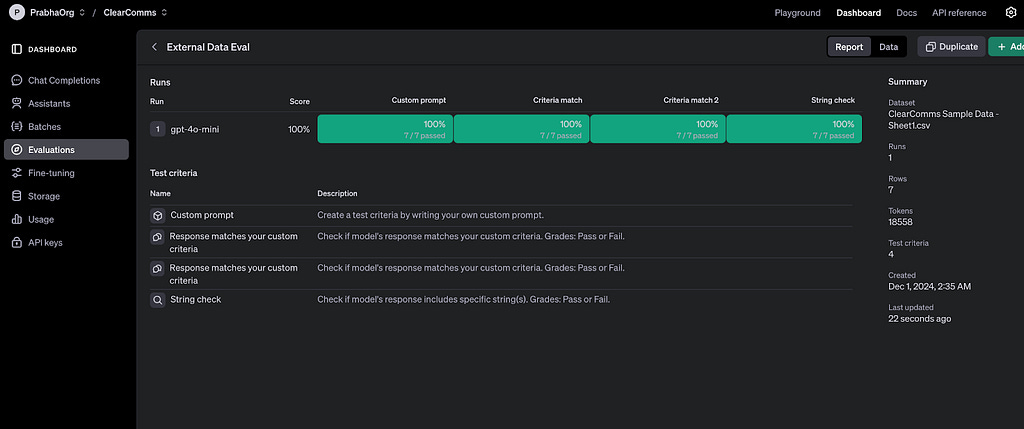Click the Batches icon in sidebar
This screenshot has height=429, width=1024.
point(17,127)
